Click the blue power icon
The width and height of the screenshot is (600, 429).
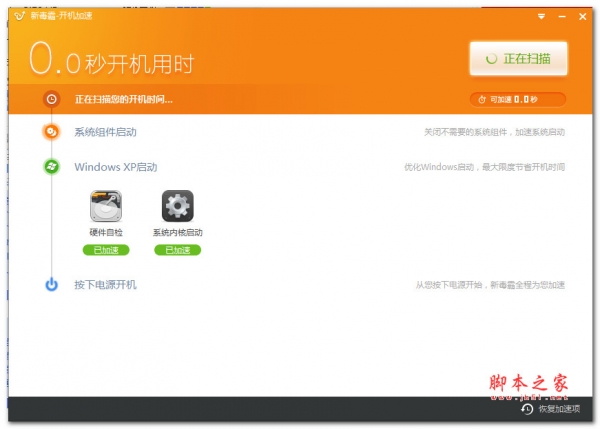click(x=51, y=284)
